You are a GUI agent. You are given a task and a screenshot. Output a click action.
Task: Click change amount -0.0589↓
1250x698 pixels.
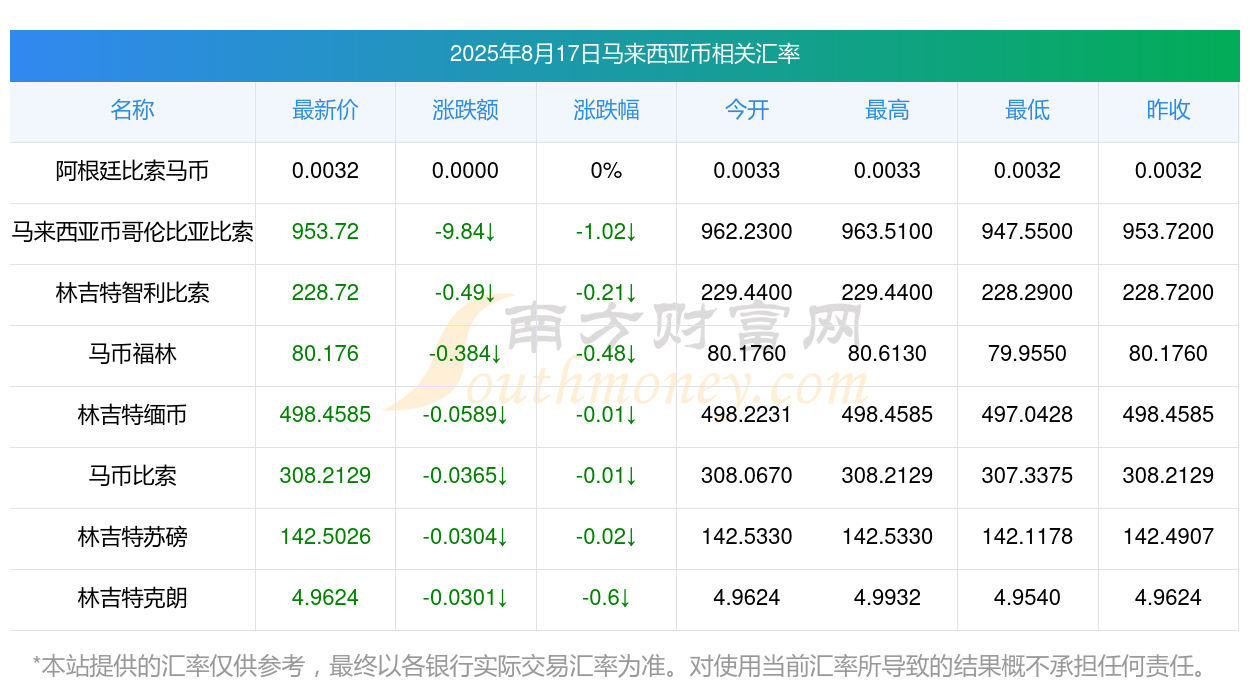click(465, 415)
